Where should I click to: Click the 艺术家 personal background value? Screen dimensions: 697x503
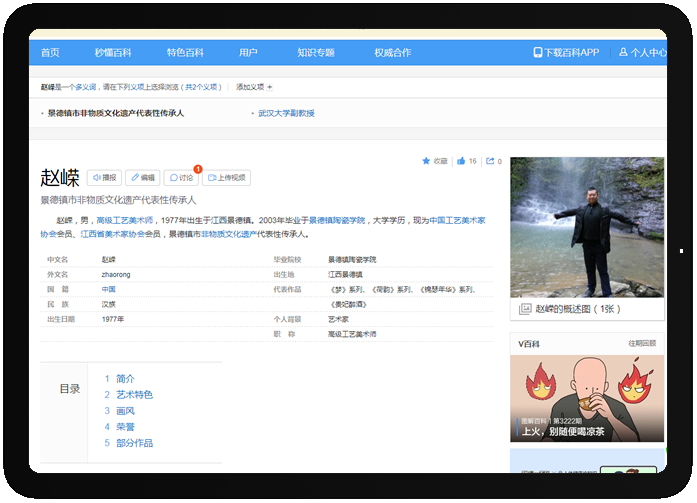(338, 319)
